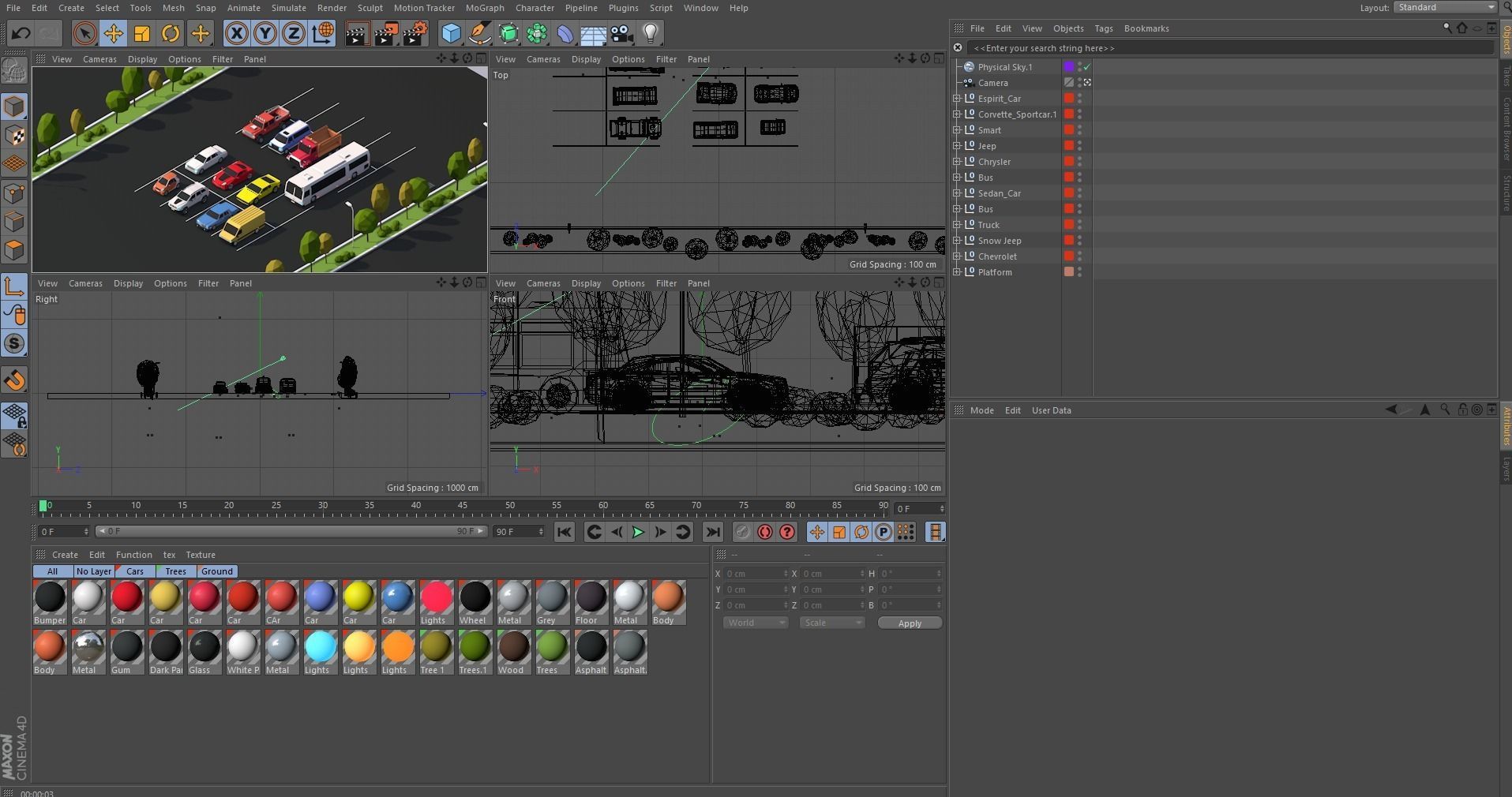Go to start of timeline
The width and height of the screenshot is (1512, 797).
point(564,532)
